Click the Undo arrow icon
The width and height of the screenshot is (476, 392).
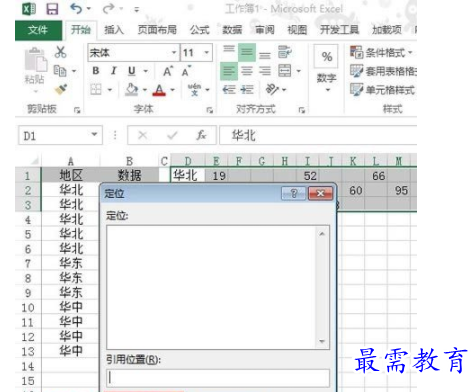pos(76,9)
